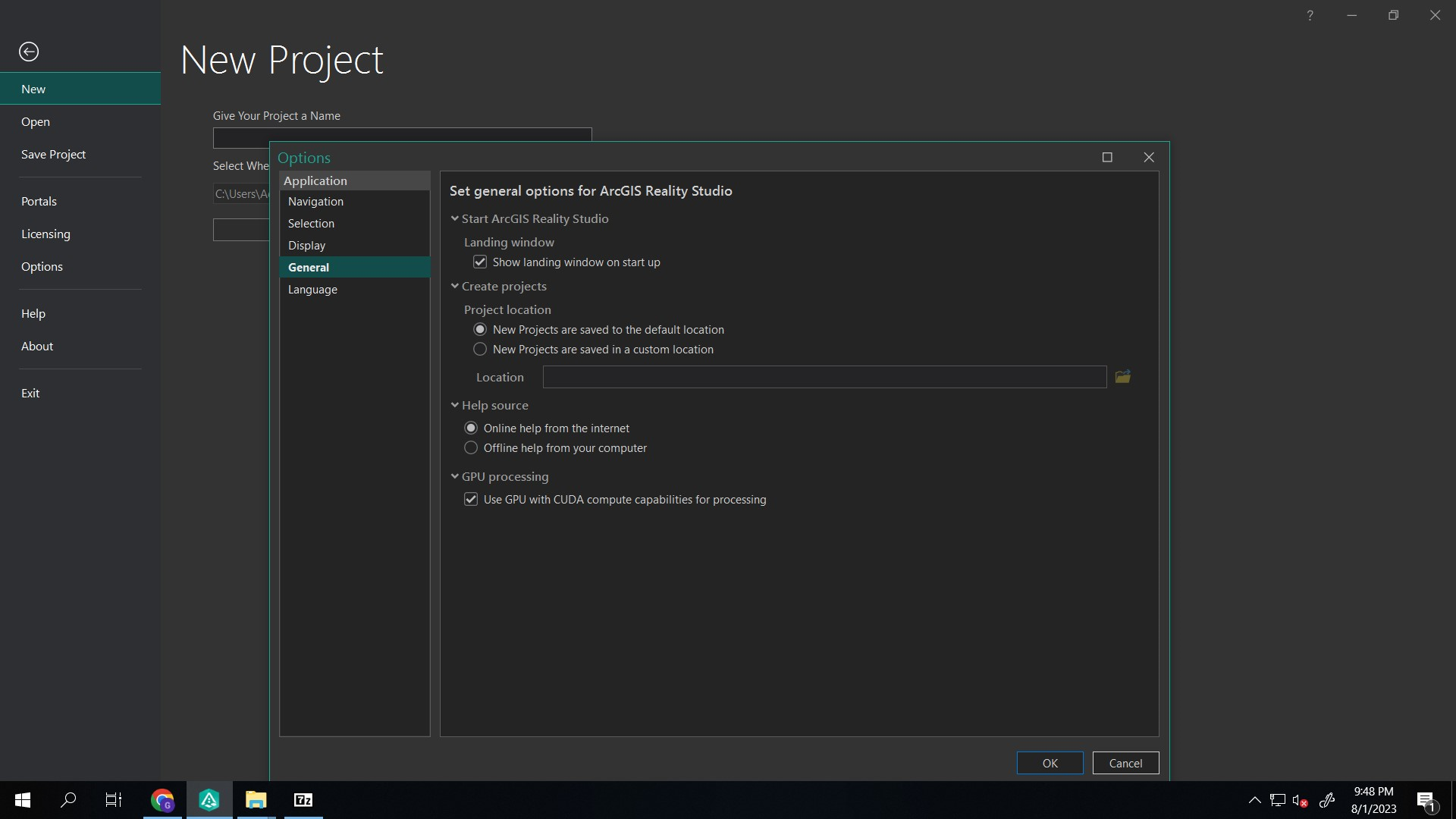1456x819 pixels.
Task: Click the help question mark icon
Action: pos(1310,15)
